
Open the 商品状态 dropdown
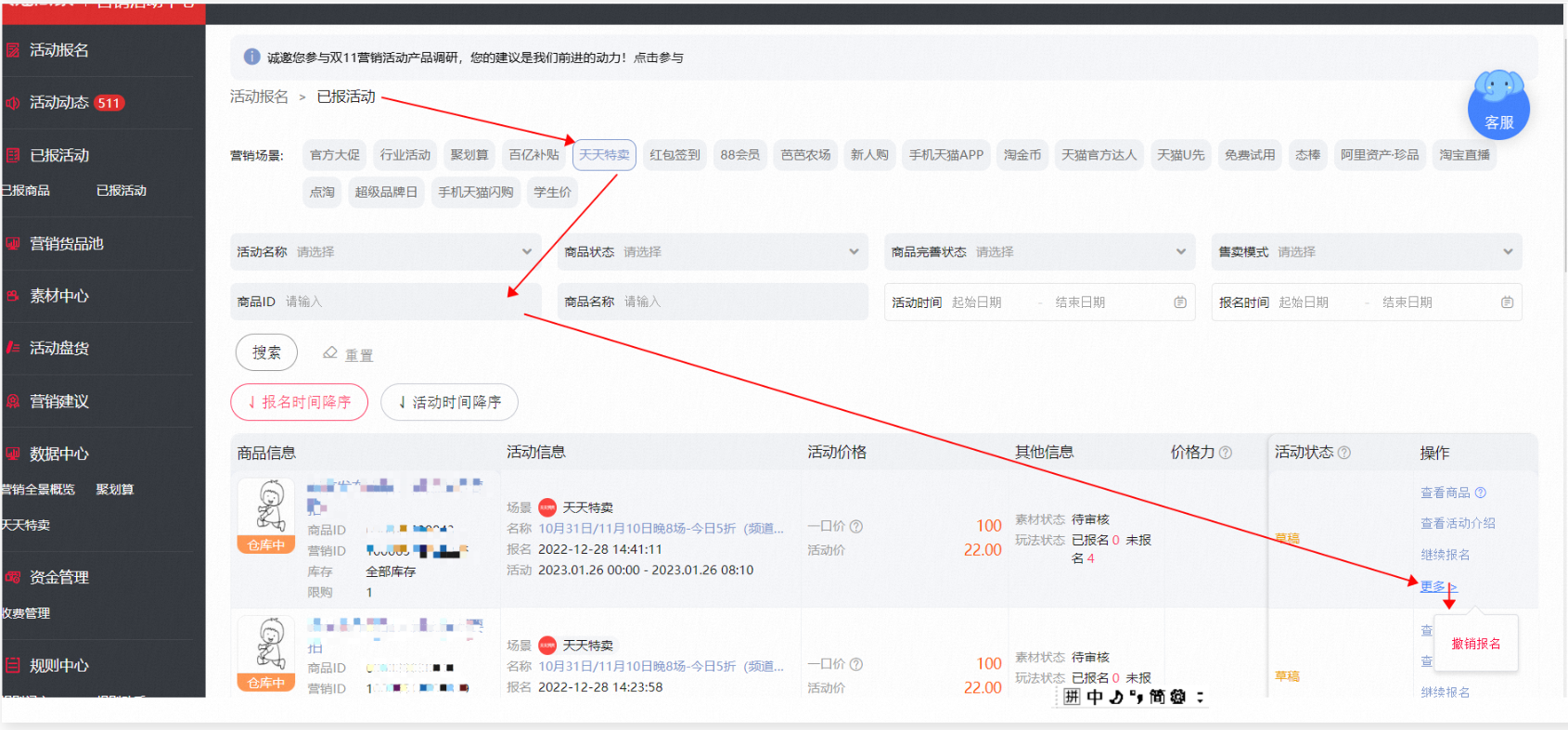pos(713,251)
